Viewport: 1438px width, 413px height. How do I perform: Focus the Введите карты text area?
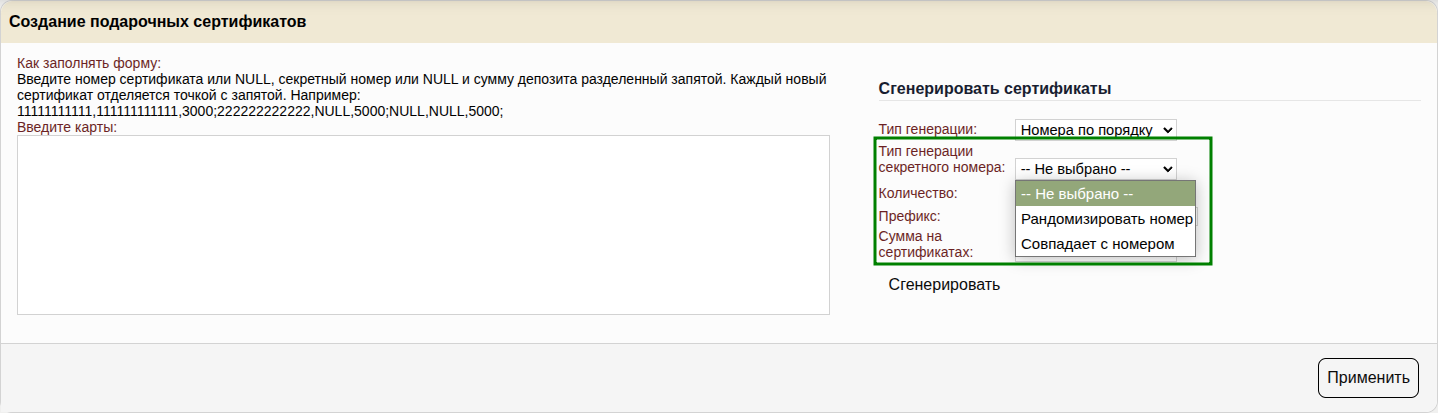(x=423, y=225)
